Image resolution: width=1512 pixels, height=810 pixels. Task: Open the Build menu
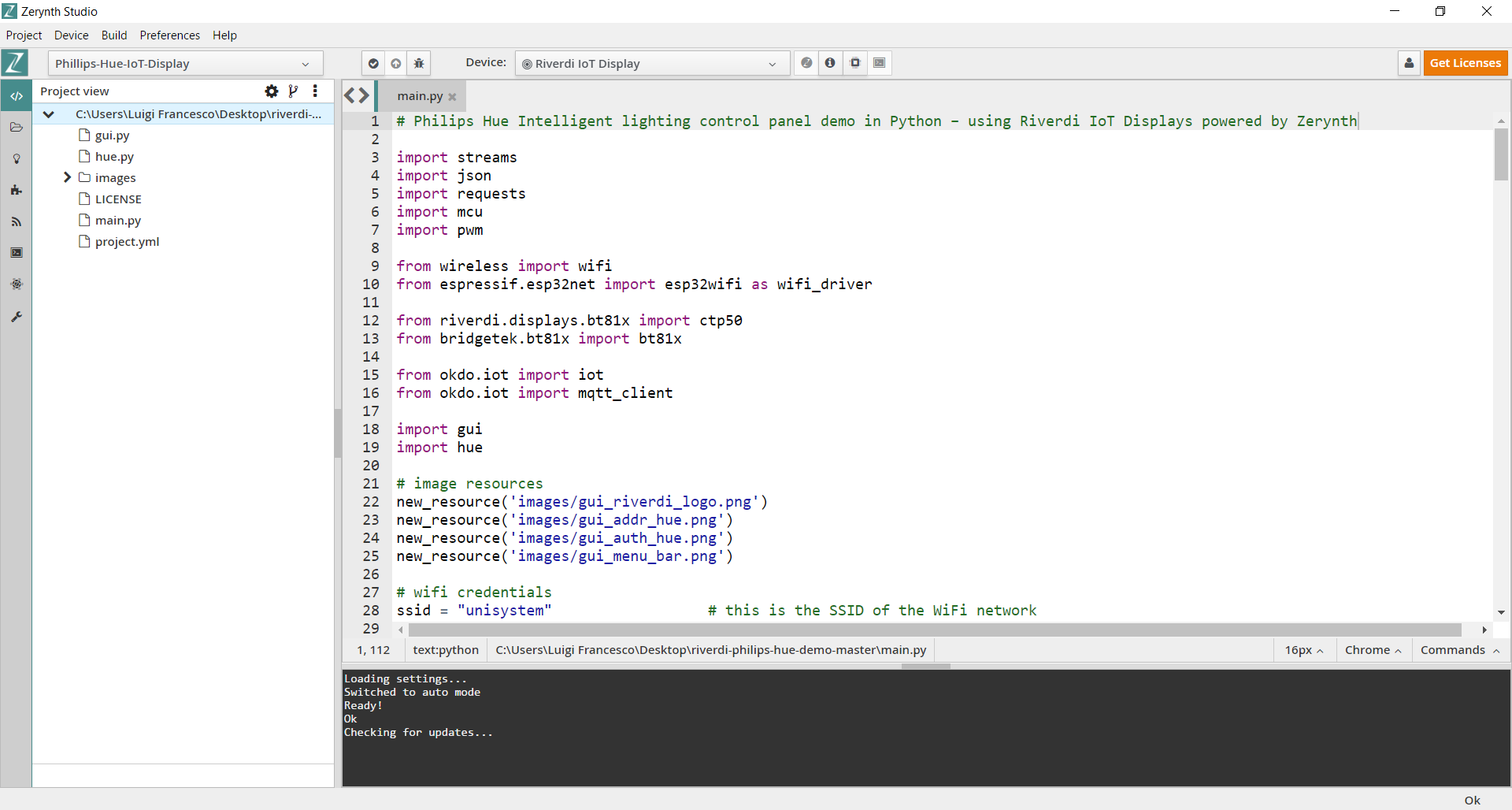pyautogui.click(x=114, y=35)
